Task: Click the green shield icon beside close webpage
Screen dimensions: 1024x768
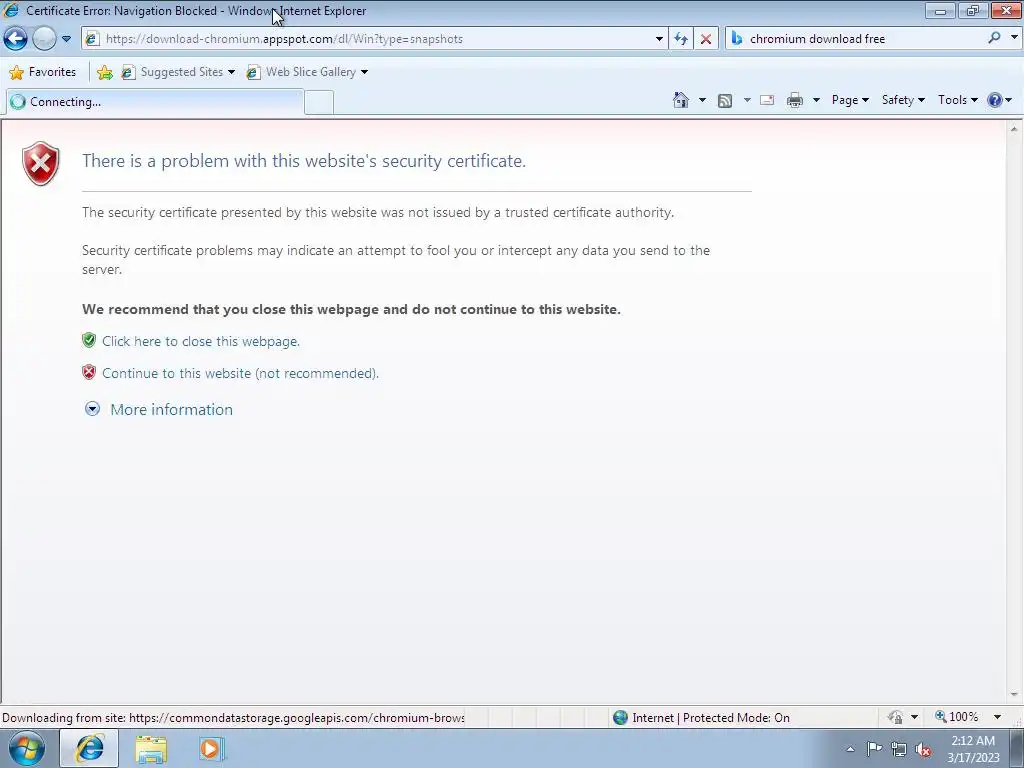Action: point(89,340)
